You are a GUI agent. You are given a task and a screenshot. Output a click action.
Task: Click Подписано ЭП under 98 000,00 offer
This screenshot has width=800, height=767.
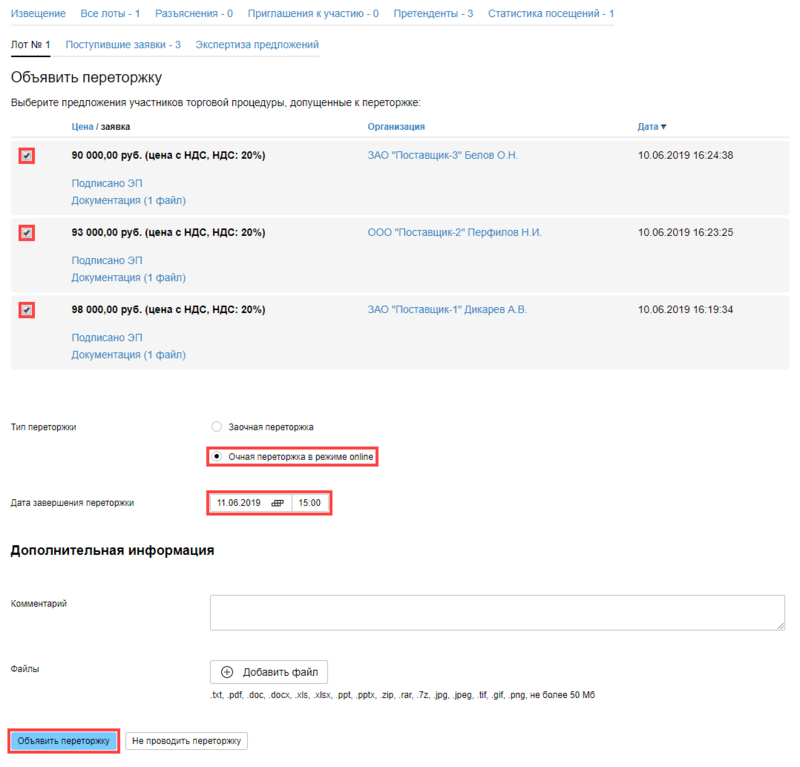tap(107, 337)
